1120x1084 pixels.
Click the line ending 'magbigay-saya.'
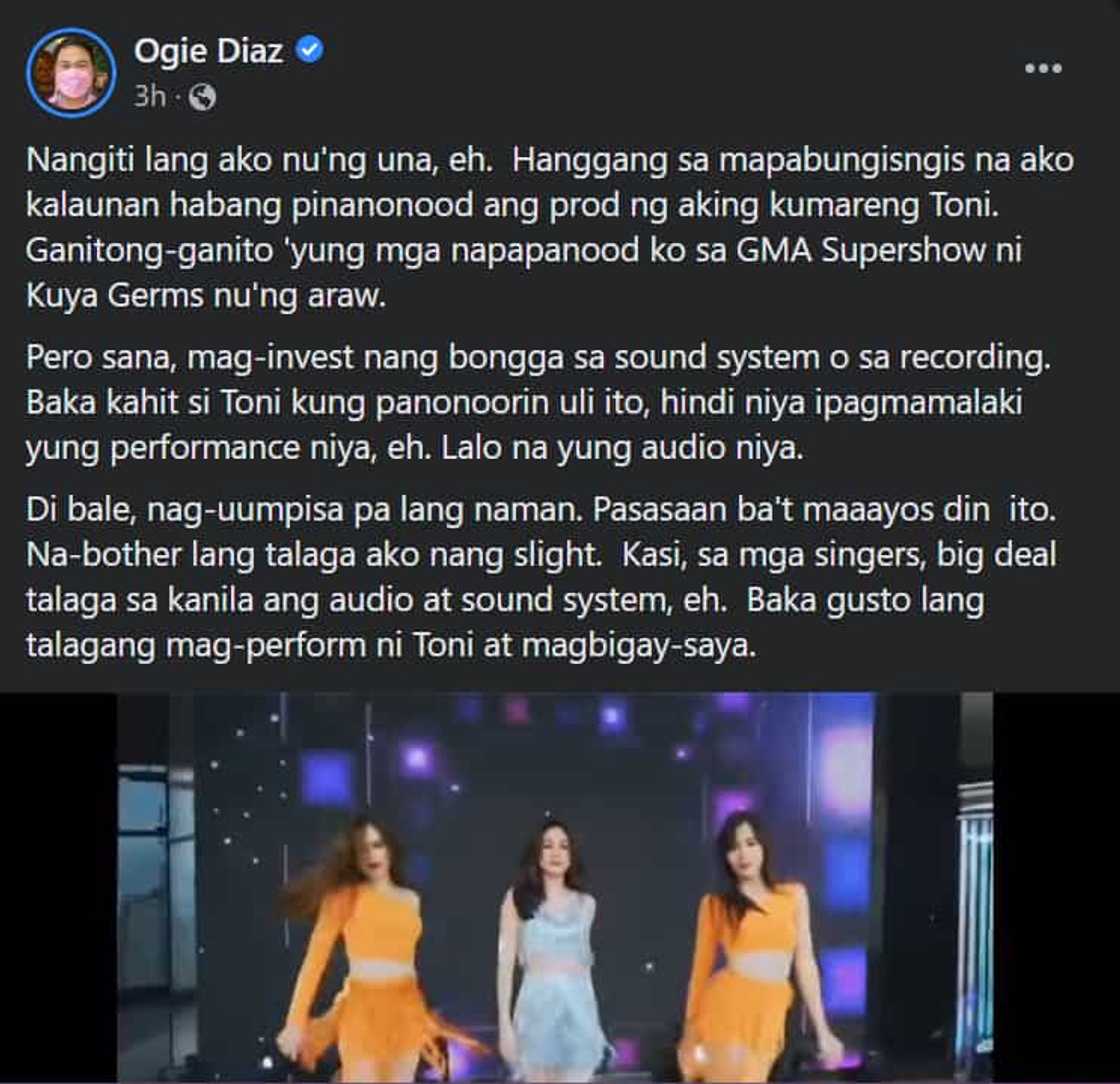coord(391,646)
